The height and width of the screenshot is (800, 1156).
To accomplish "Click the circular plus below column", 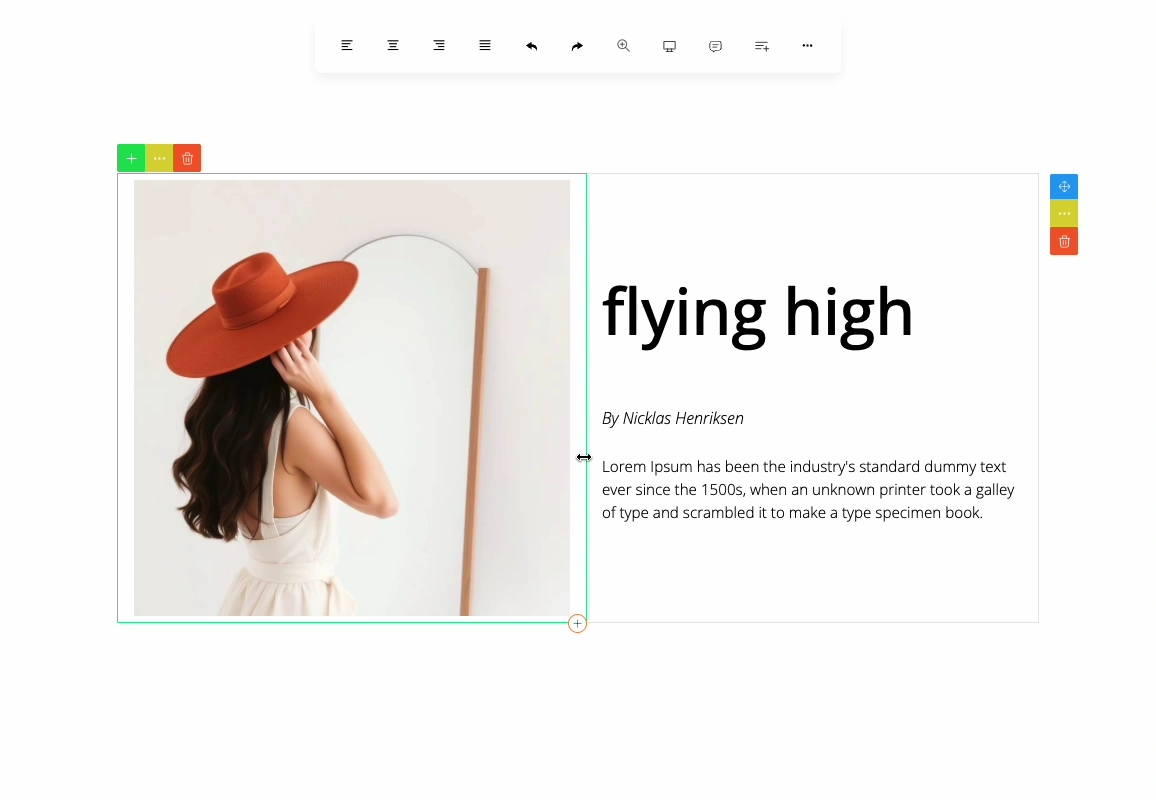I will 577,624.
